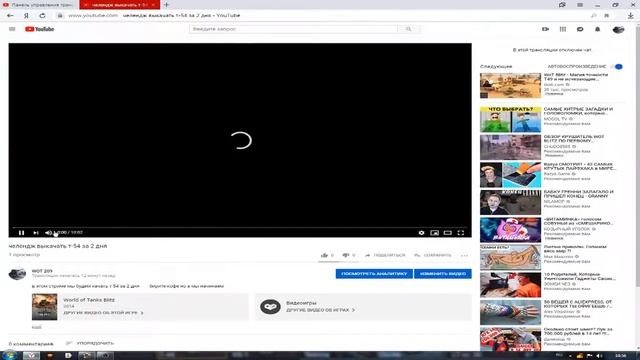This screenshot has width=640, height=360.
Task: Click the video title челендж выкачать т-54
Action: 58,246
